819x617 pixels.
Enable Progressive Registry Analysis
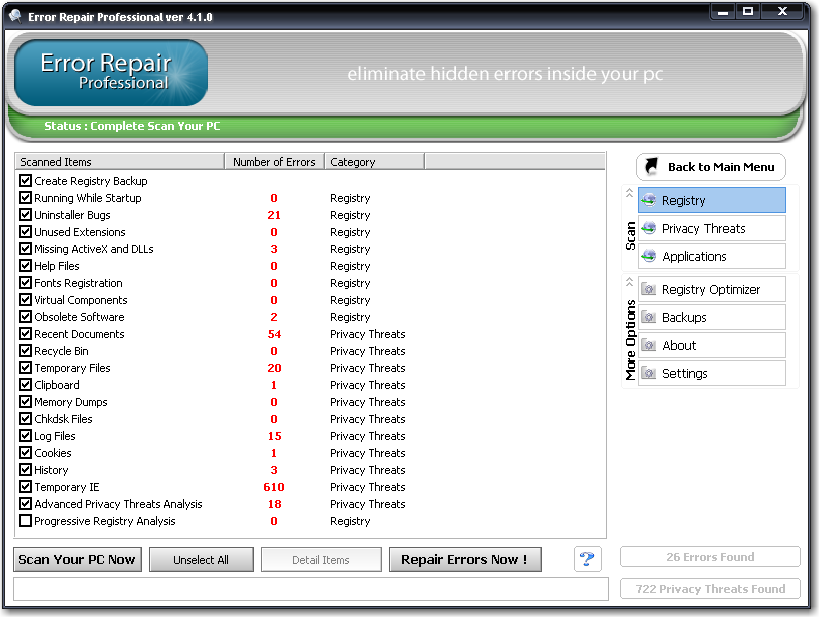[24, 521]
